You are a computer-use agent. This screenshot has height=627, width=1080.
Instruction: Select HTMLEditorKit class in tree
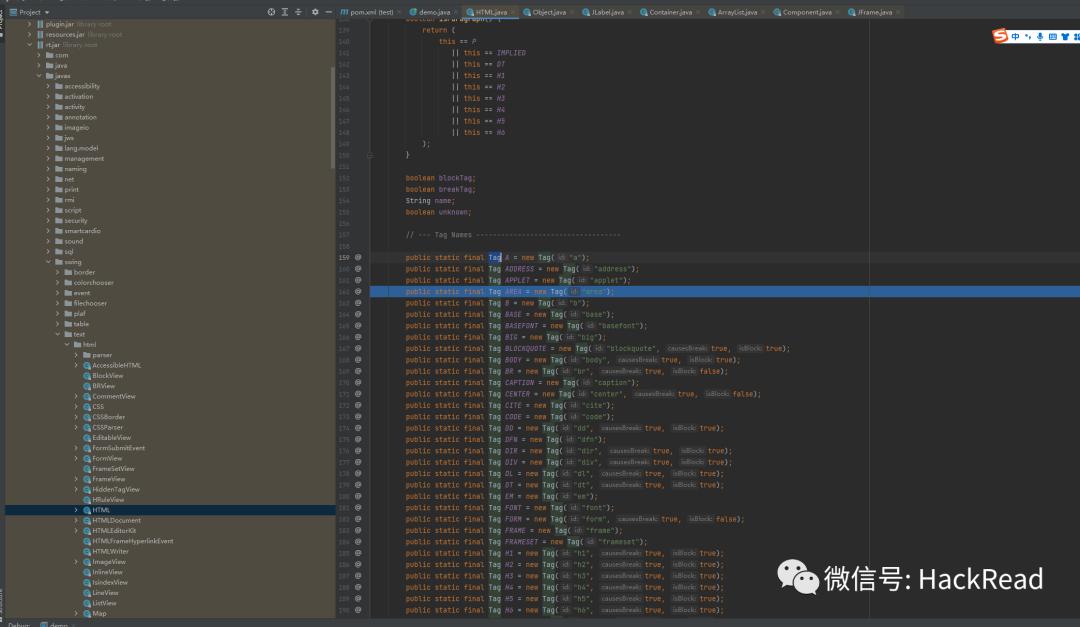click(x=114, y=531)
